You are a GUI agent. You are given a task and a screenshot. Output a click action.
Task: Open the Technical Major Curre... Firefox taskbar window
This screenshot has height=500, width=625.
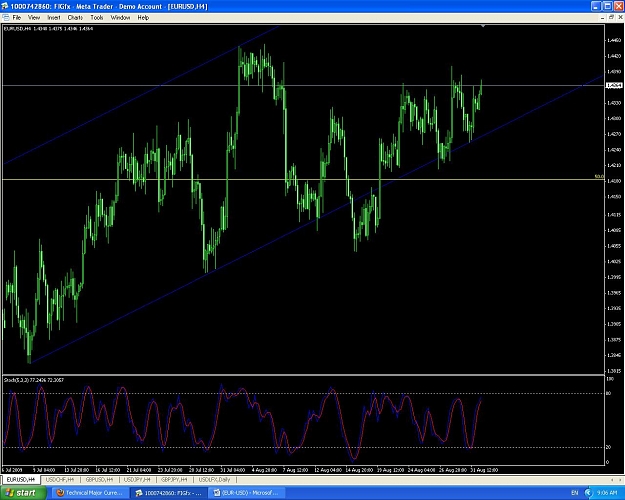click(x=90, y=493)
